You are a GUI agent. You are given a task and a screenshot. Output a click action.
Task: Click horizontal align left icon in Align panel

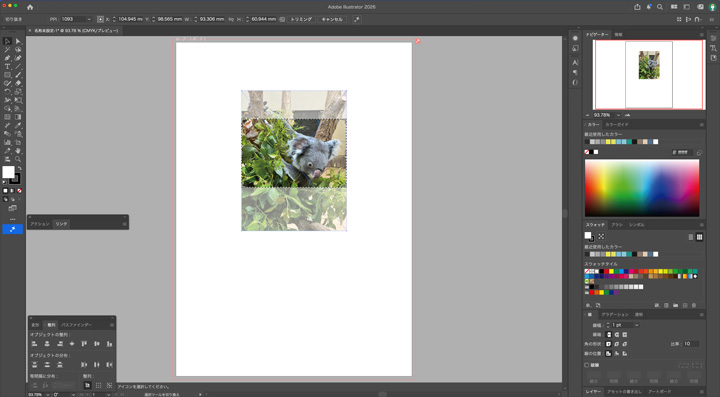pyautogui.click(x=34, y=344)
